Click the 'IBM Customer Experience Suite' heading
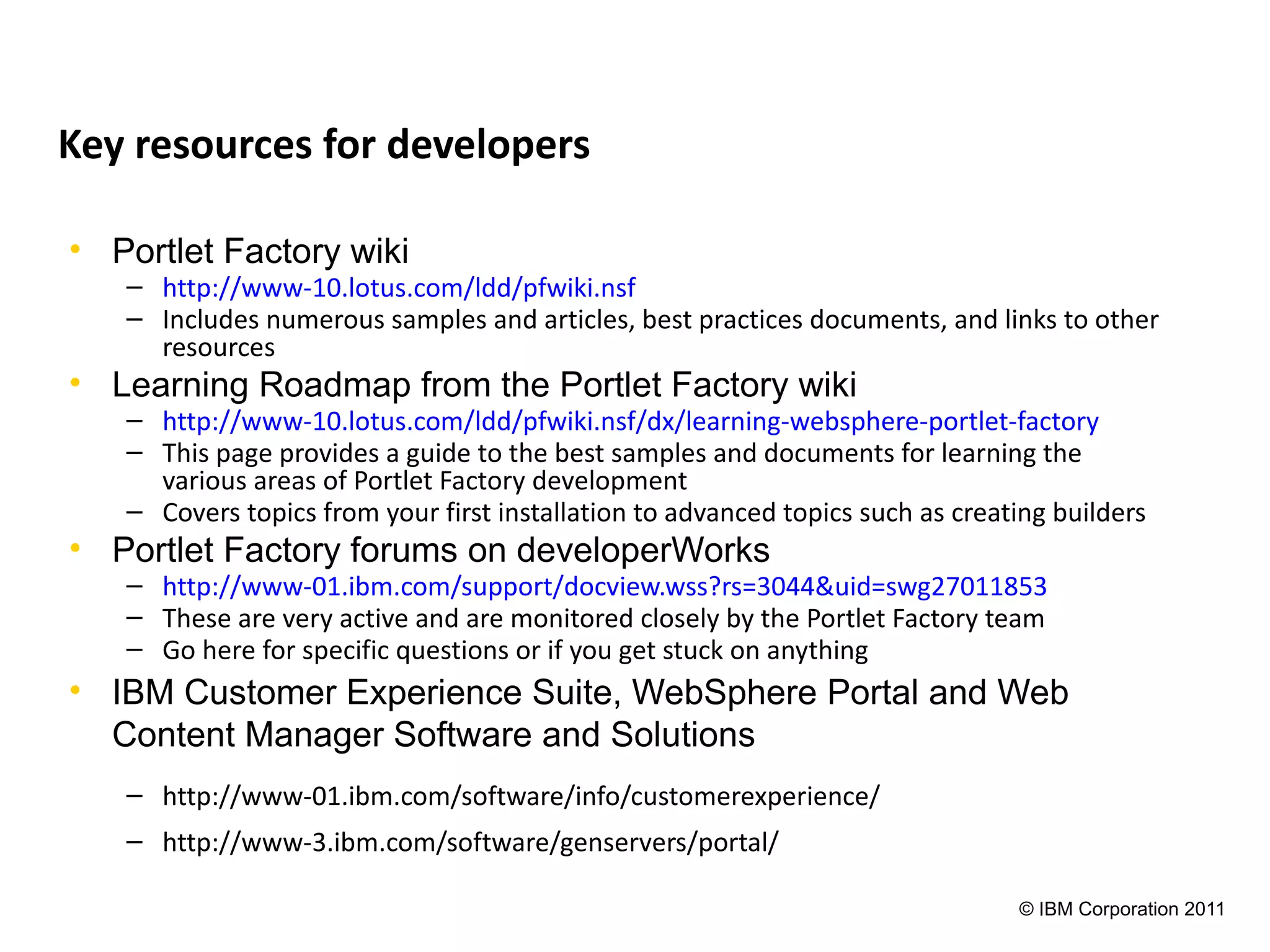 (x=590, y=713)
